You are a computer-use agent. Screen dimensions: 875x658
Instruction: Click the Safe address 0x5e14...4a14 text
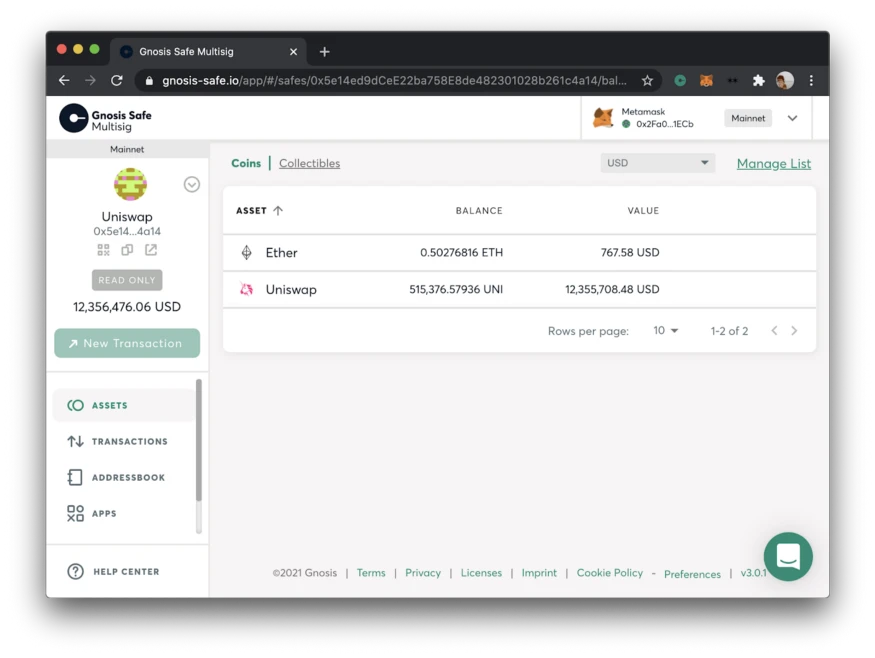coord(127,231)
